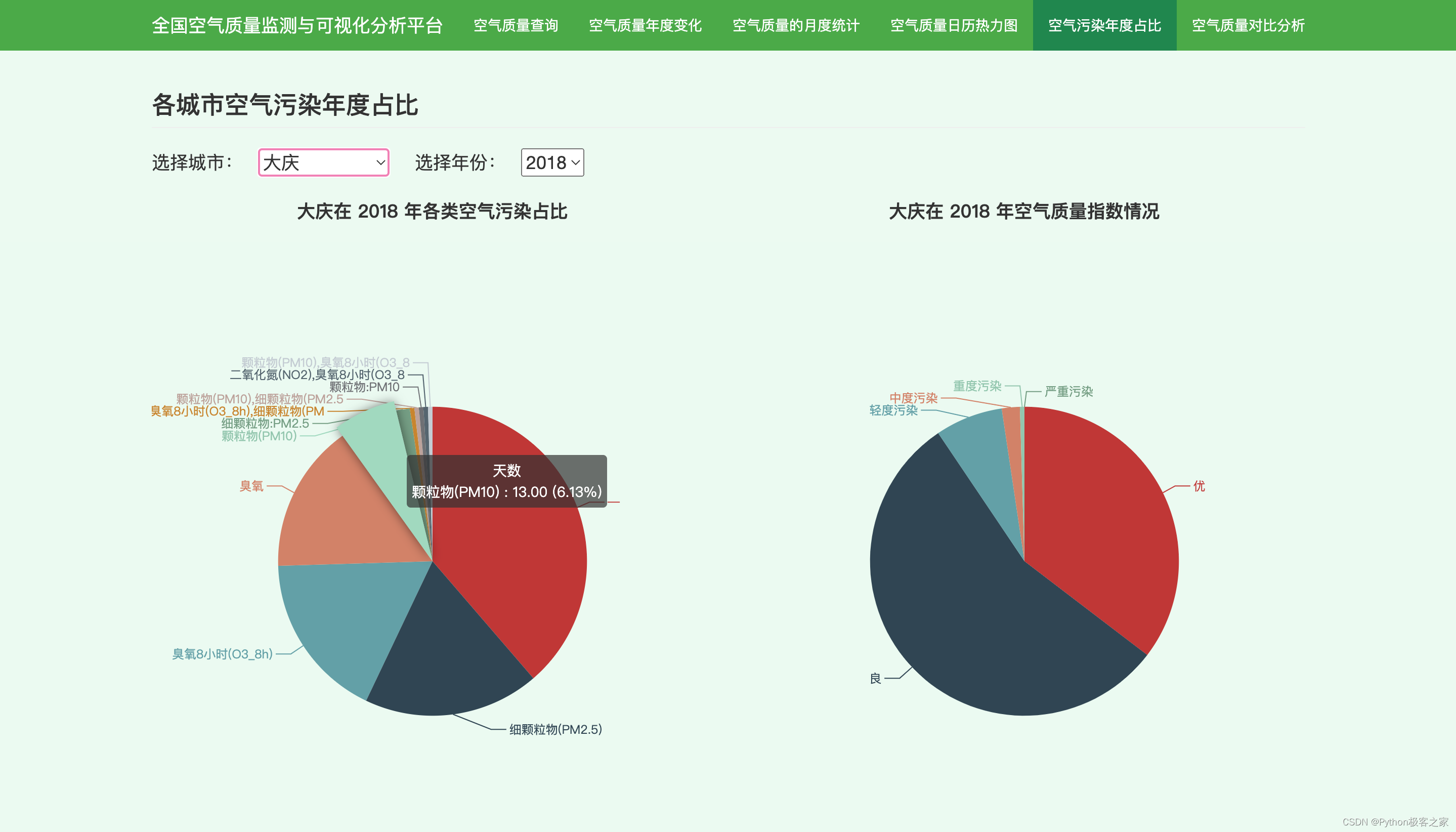Viewport: 1456px width, 832px height.
Task: Select the 空气污染年度占比 tab
Action: pyautogui.click(x=1104, y=26)
